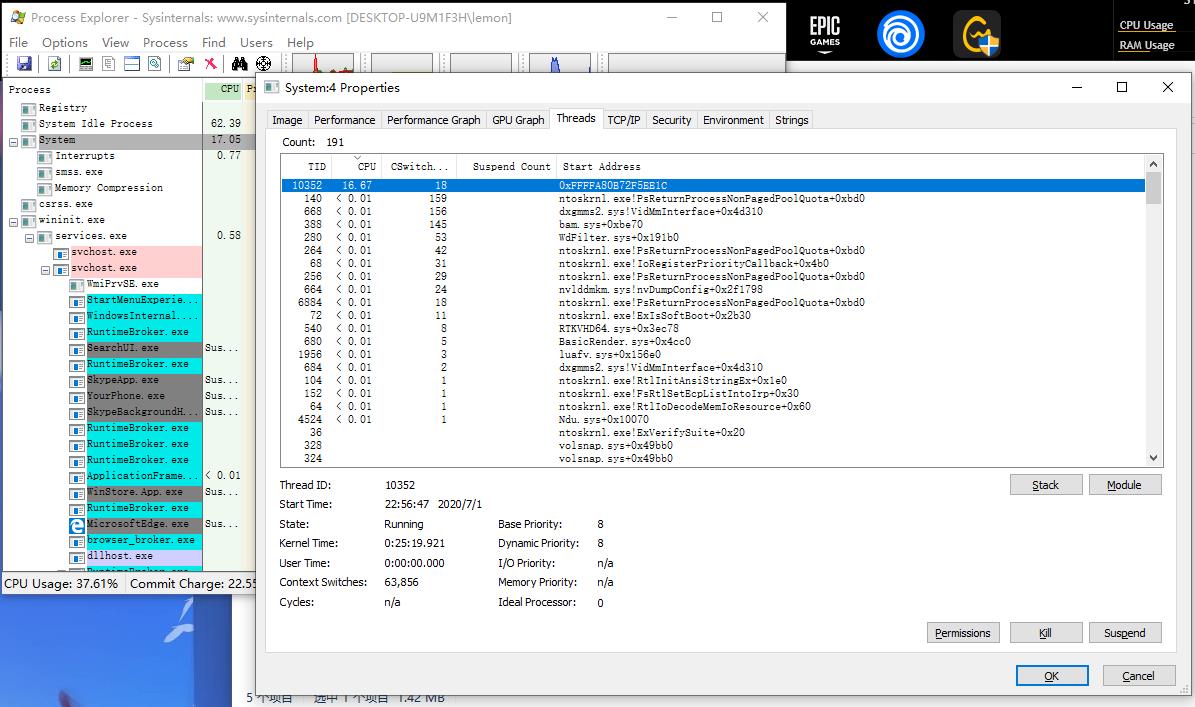Switch to the GPU Graph tab
The image size is (1195, 707).
518,120
